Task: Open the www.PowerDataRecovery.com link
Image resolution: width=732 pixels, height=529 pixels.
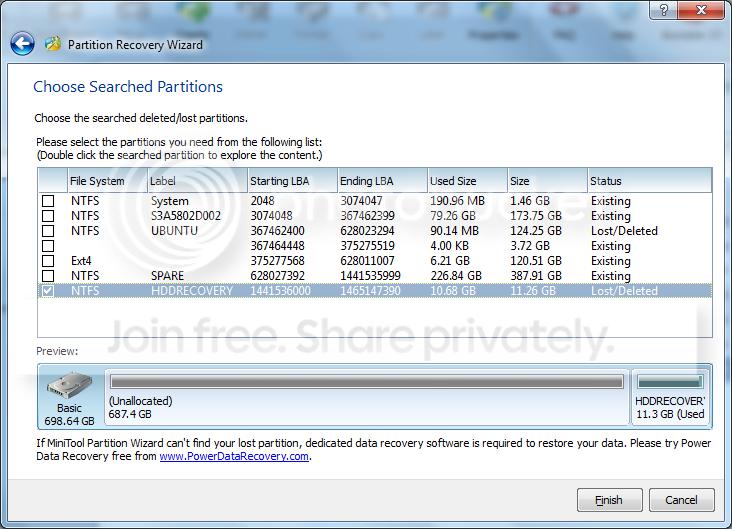Action: point(234,456)
